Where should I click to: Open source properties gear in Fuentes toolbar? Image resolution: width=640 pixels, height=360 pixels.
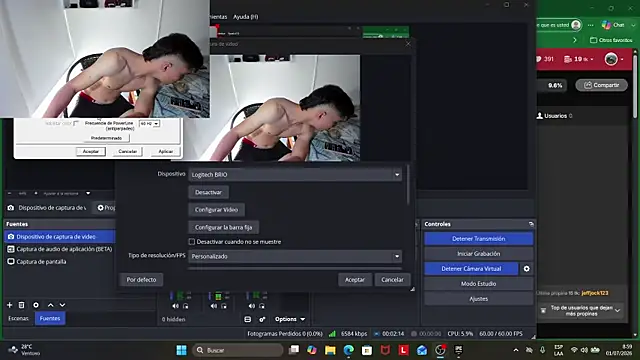[36, 305]
